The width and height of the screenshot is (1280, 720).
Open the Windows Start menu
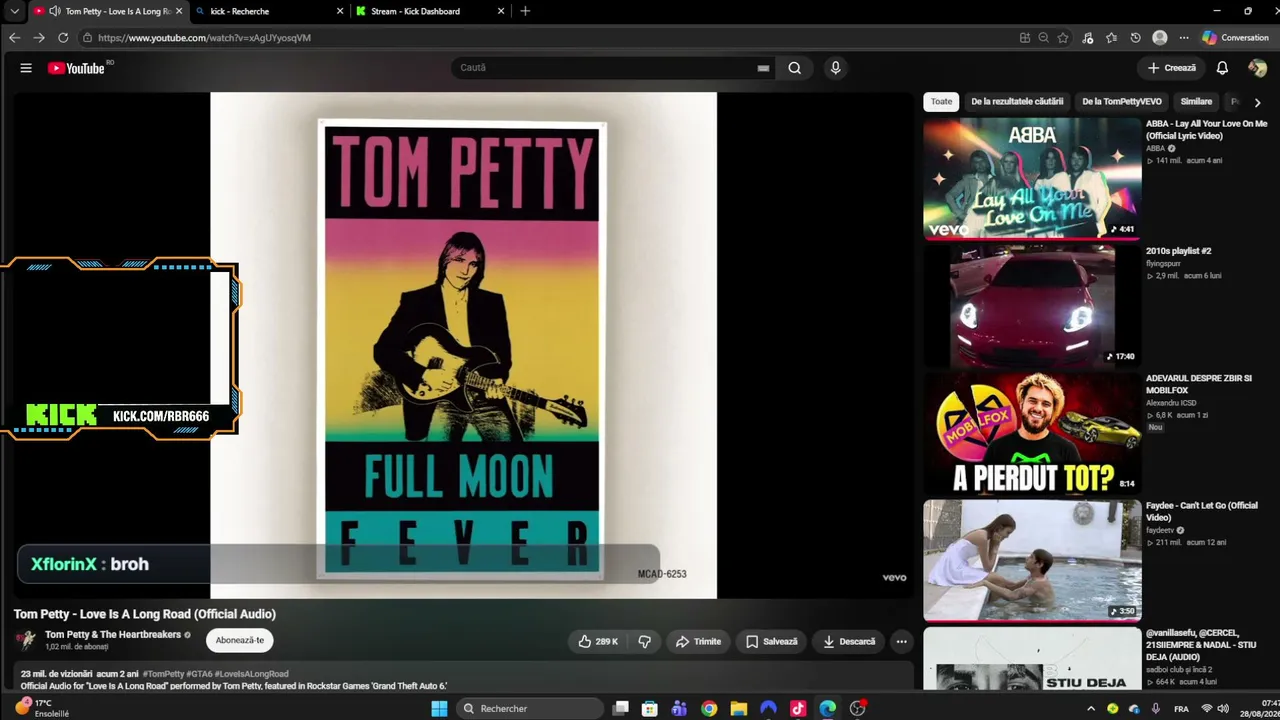439,708
